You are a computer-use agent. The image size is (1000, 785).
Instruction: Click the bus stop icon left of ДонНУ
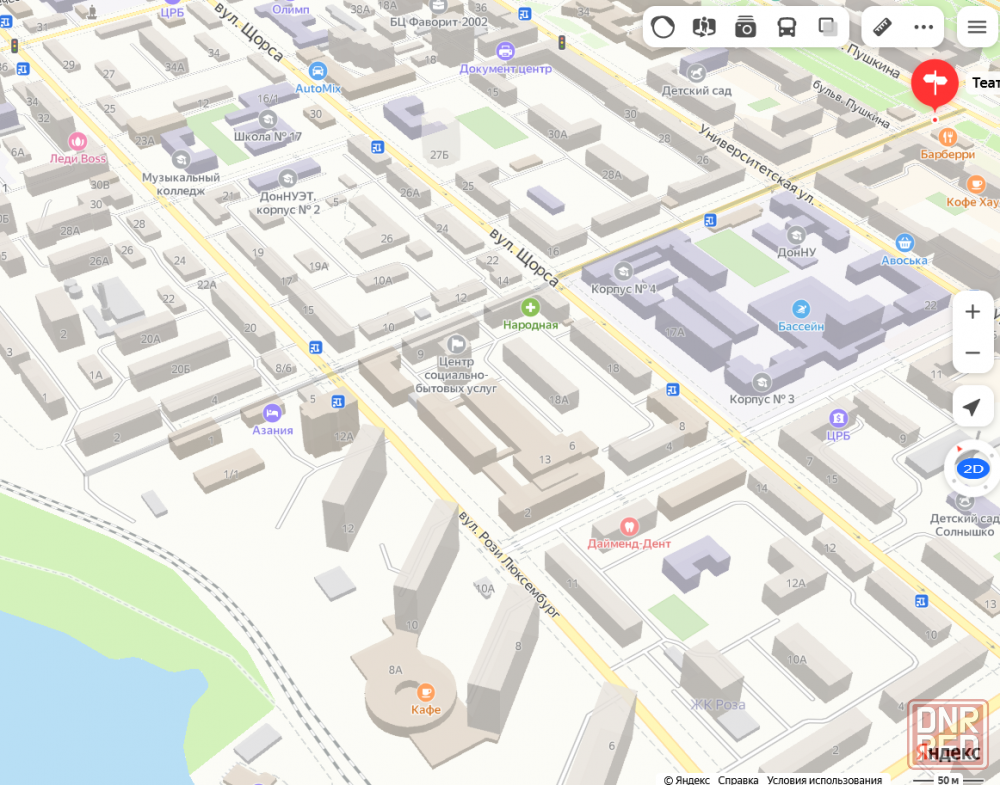pos(710,221)
